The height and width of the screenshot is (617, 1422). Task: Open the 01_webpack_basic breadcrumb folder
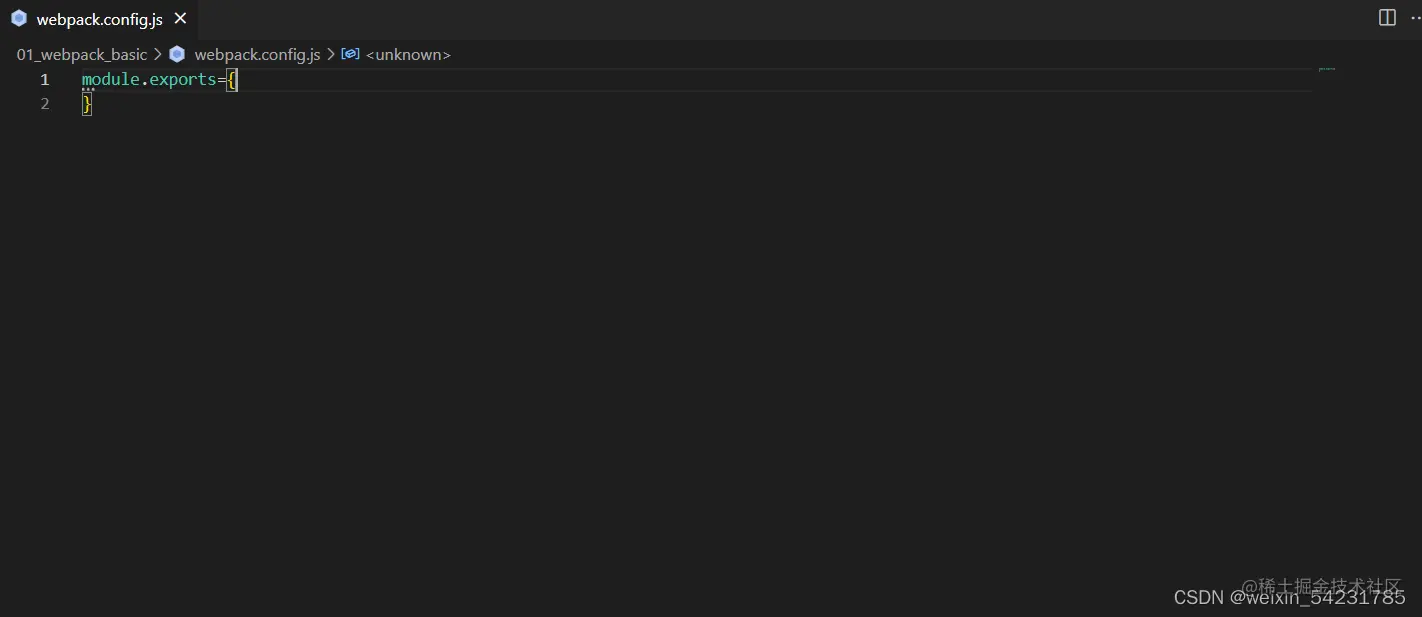(82, 54)
